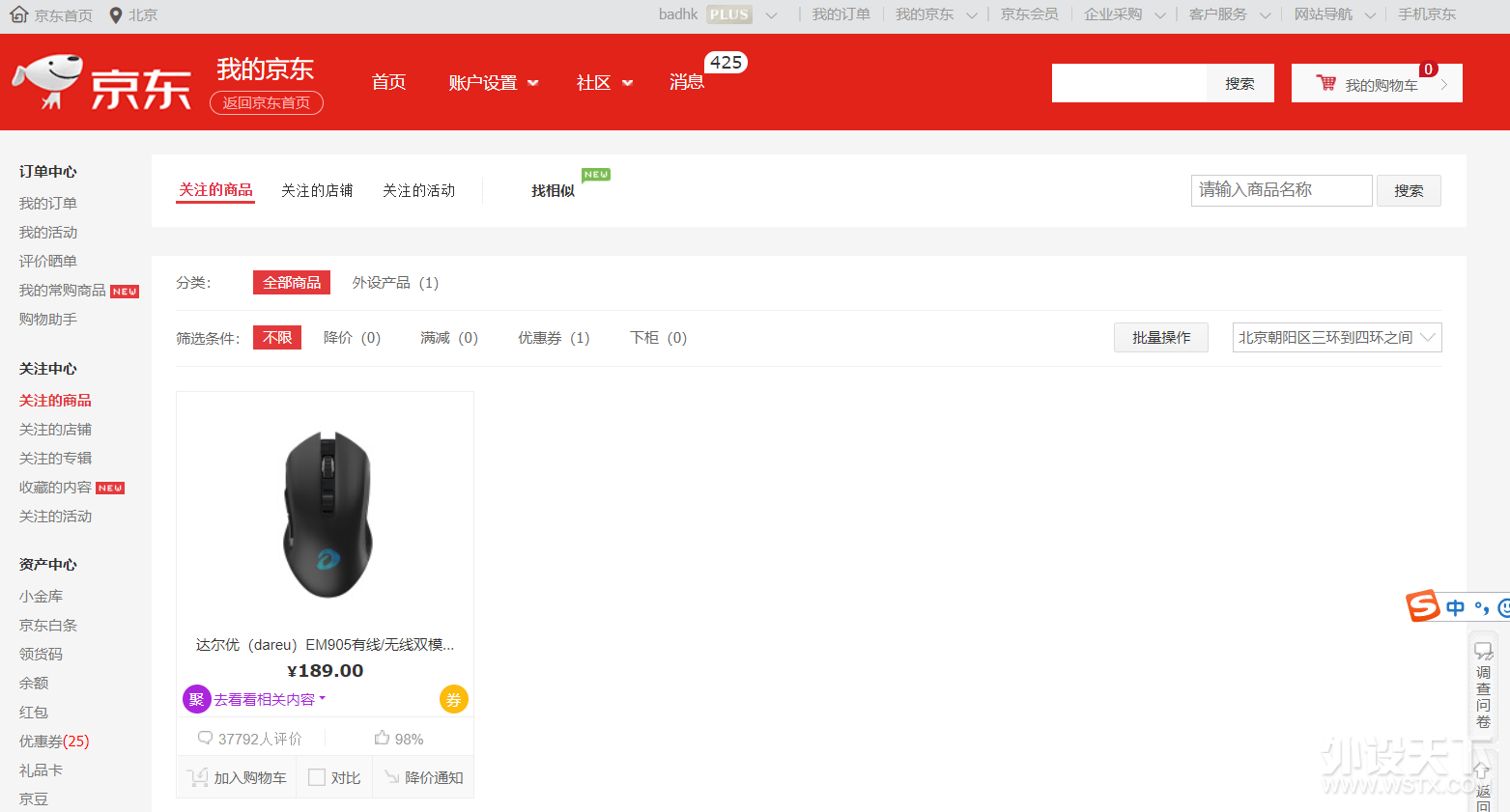The image size is (1510, 812).
Task: Click the 请输入商品名称 input field
Action: pos(1281,190)
